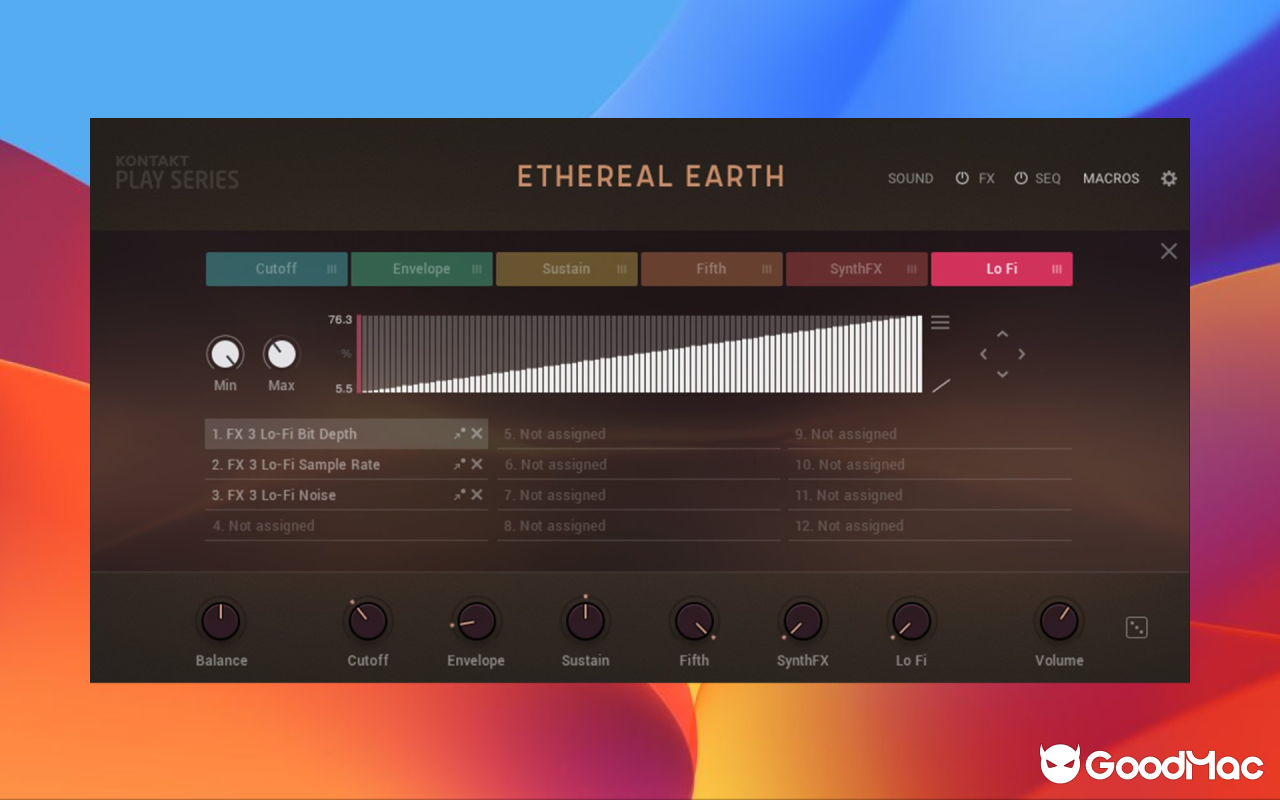Toggle the SEQ power button
Image resolution: width=1280 pixels, height=800 pixels.
pos(1022,178)
